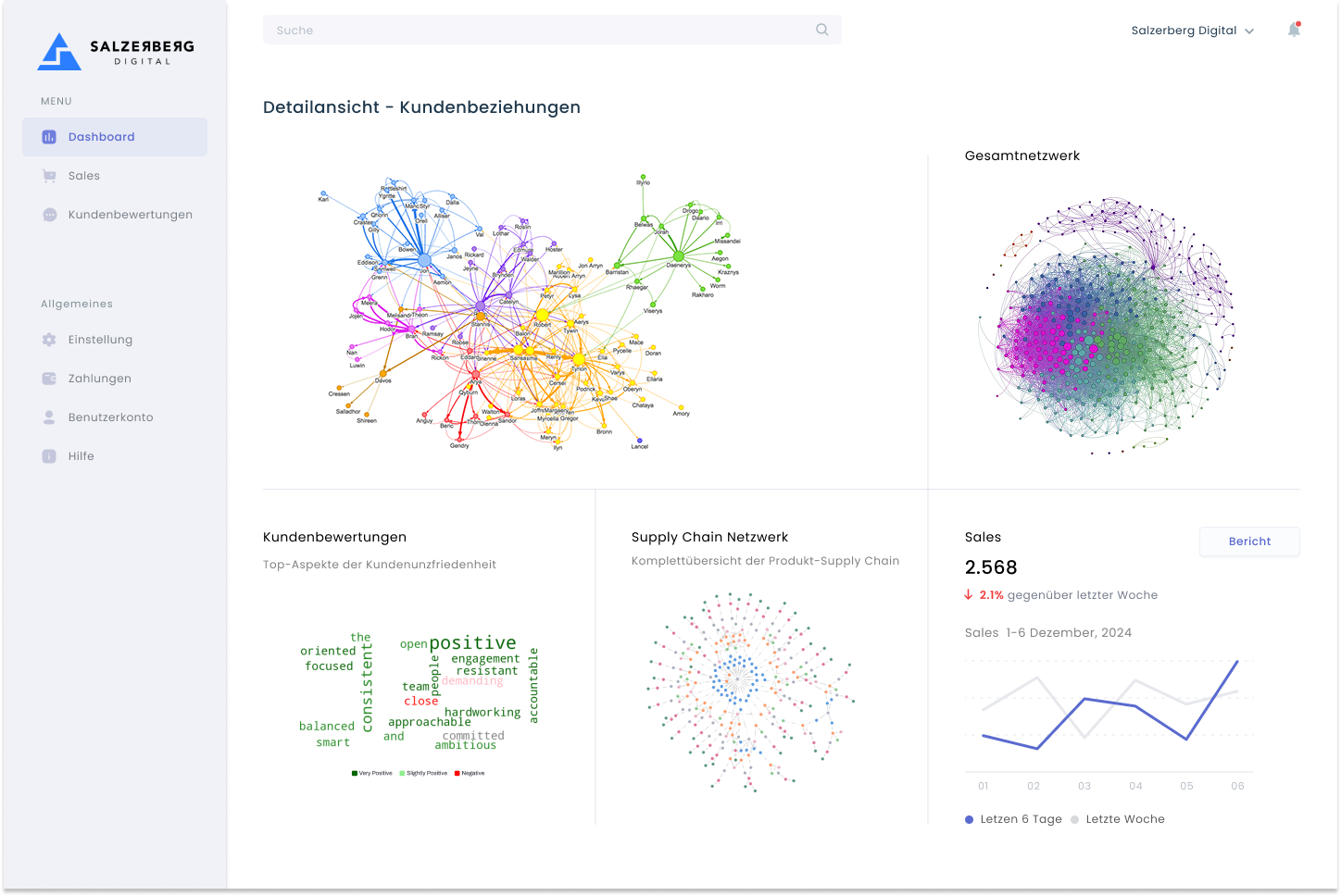1341x896 pixels.
Task: Open the Sales menu item
Action: click(x=83, y=176)
